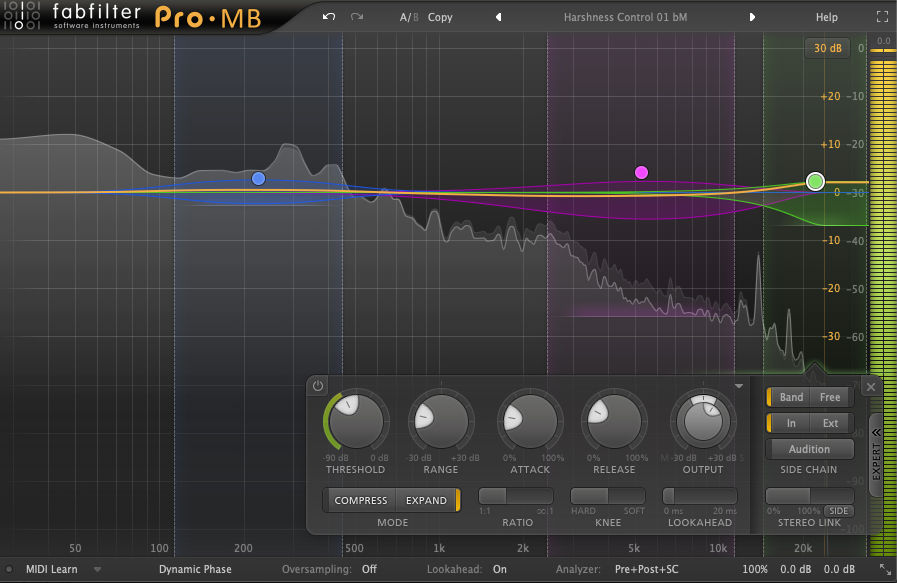Click the first 0.0 dB level value
The width and height of the screenshot is (897, 583).
[796, 569]
